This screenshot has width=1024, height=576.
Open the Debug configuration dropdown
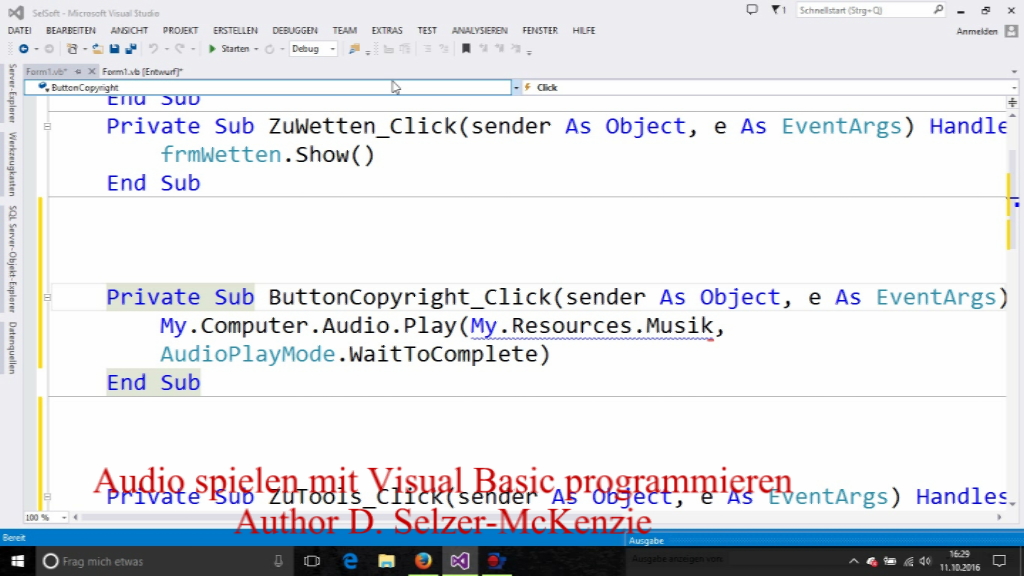333,48
